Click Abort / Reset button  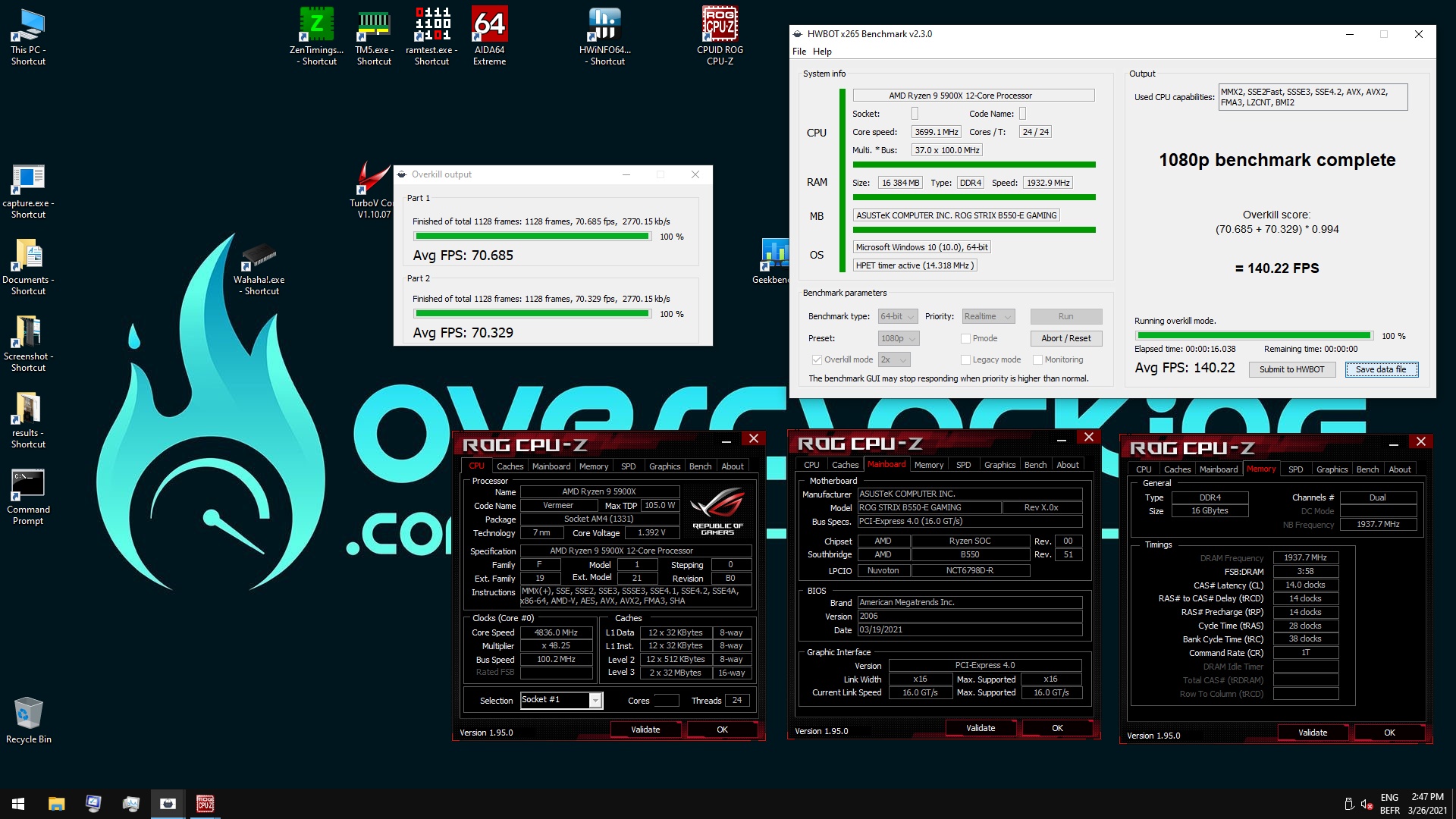1065,338
